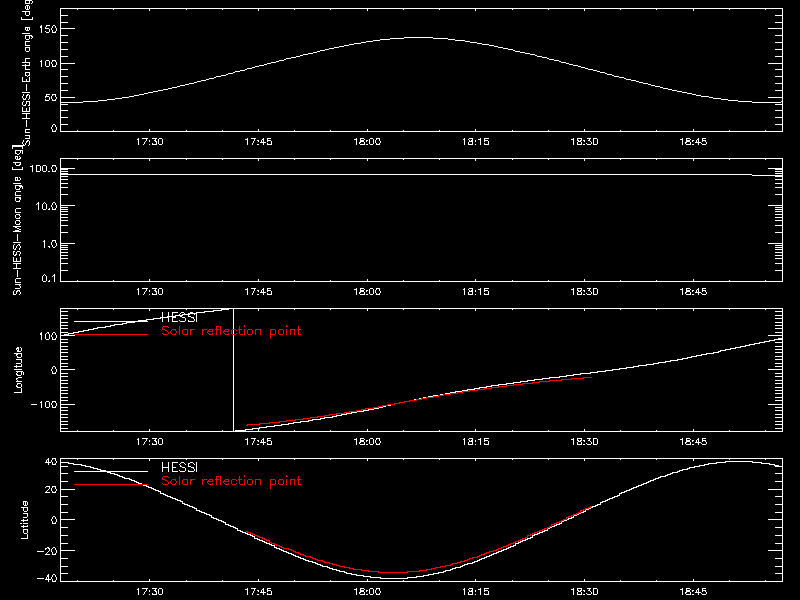Image resolution: width=800 pixels, height=600 pixels.
Task: Click the 40 tick label on Latitude axis
Action: pyautogui.click(x=51, y=462)
